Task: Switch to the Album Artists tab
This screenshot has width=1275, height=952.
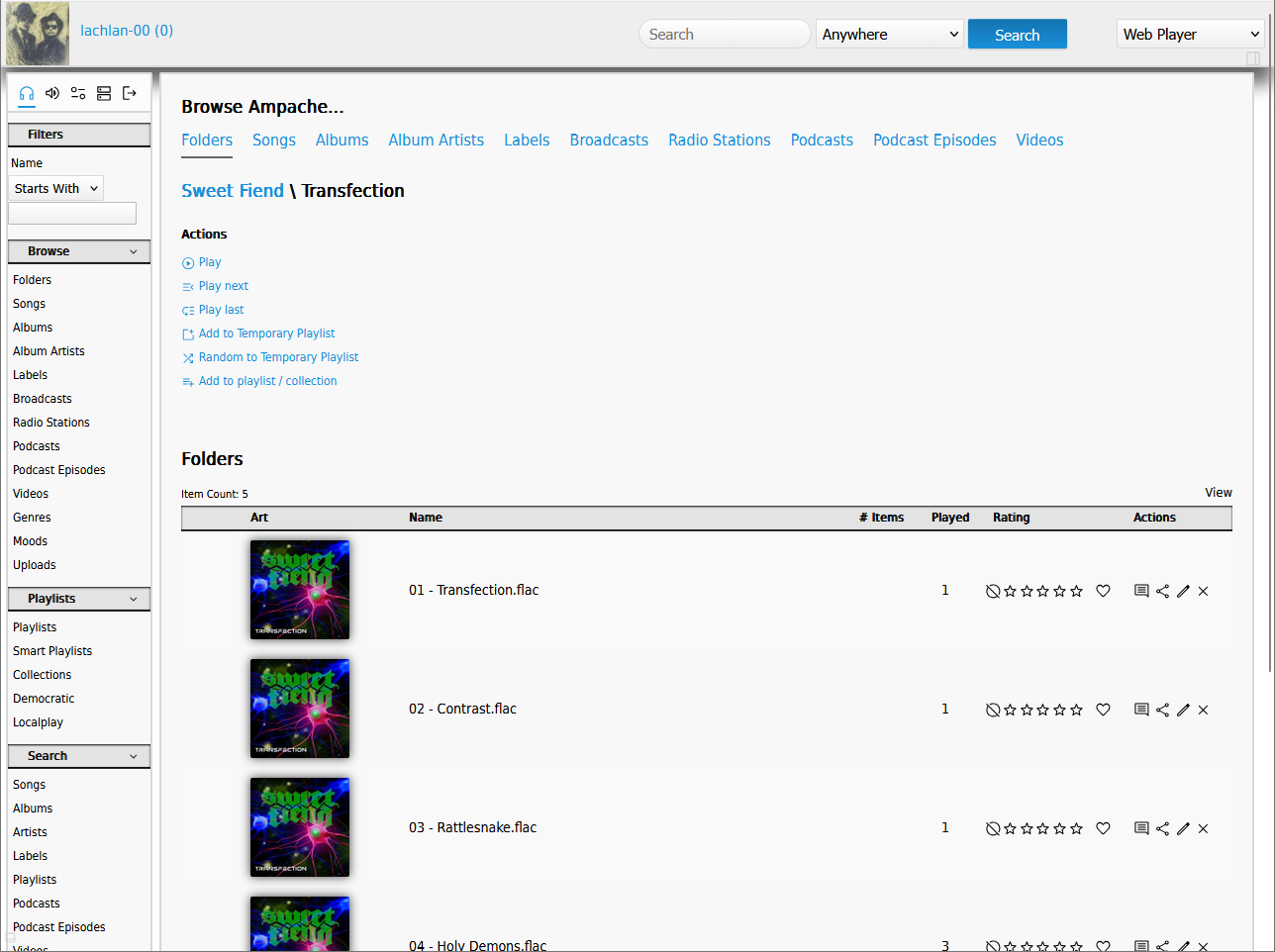Action: coord(437,141)
